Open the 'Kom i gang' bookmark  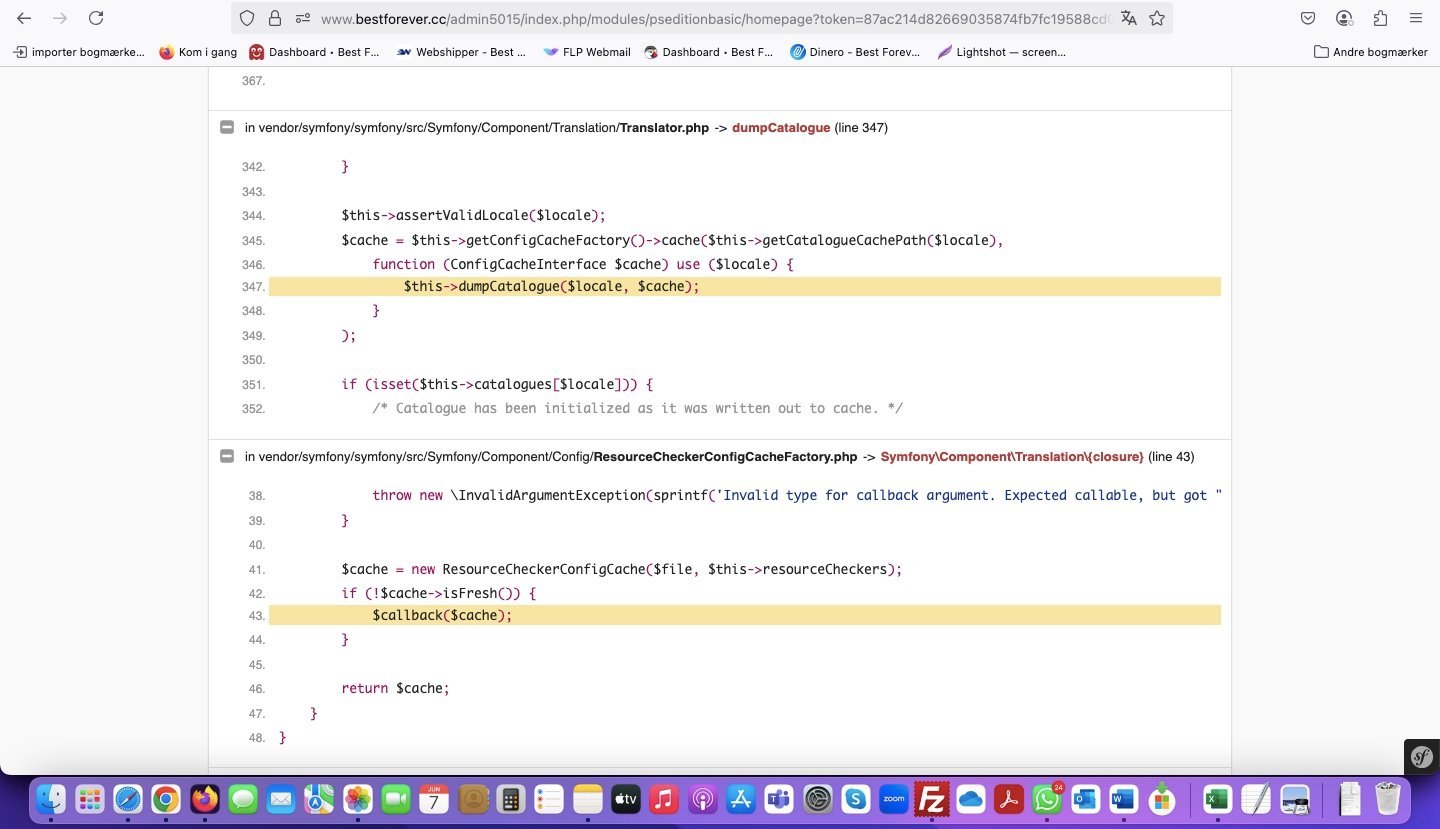tap(198, 52)
